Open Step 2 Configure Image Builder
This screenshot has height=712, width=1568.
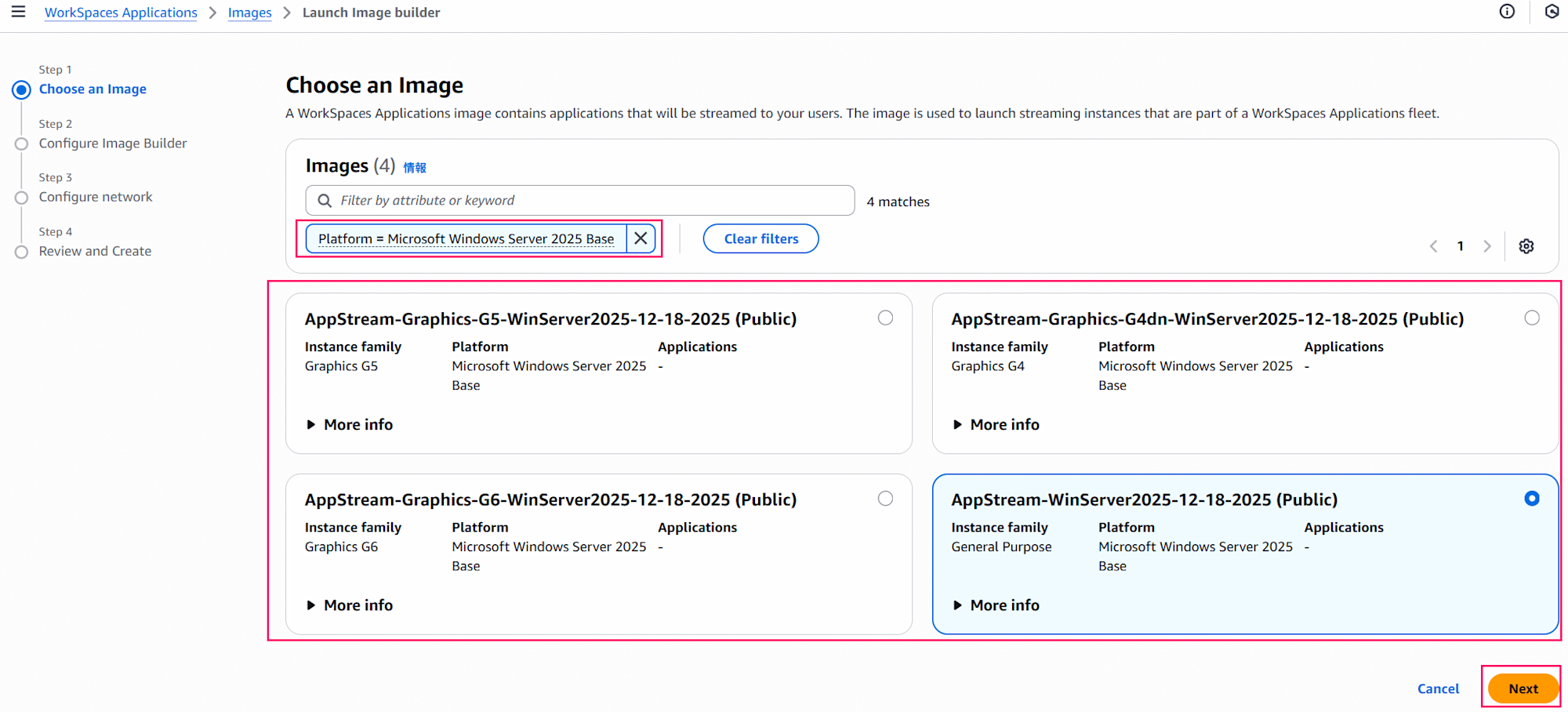[112, 143]
